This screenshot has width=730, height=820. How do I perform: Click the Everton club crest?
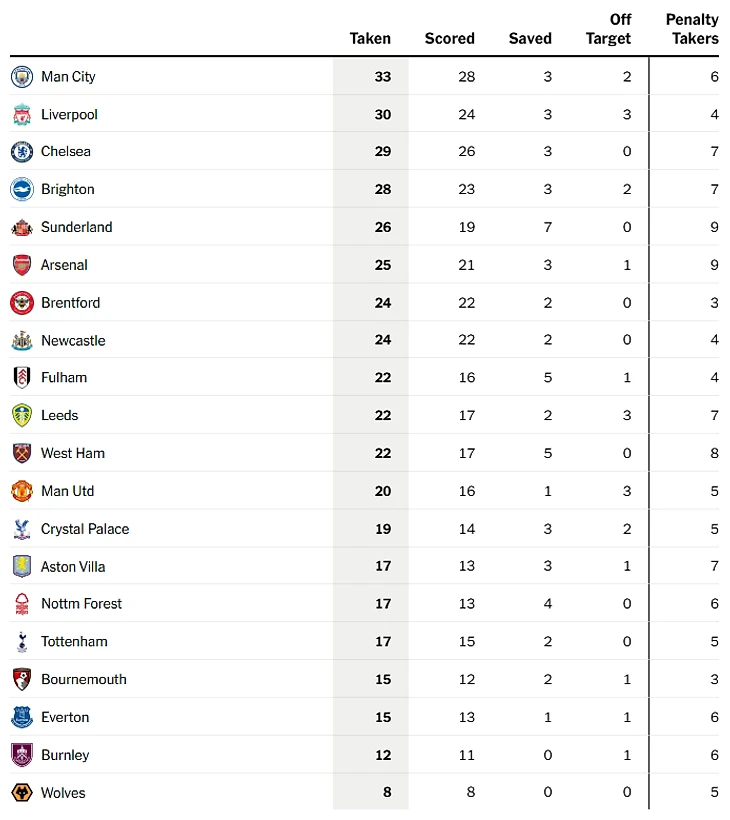tap(22, 717)
